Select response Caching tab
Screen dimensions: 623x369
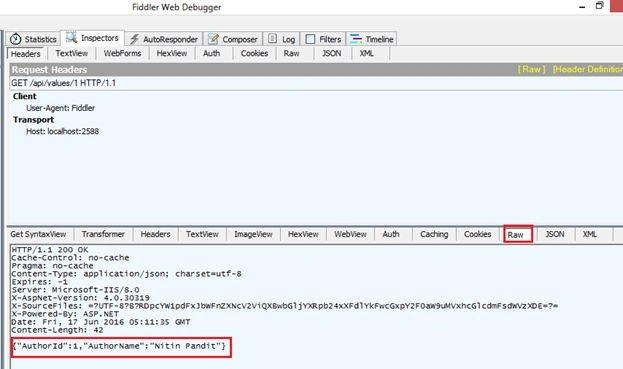[434, 234]
